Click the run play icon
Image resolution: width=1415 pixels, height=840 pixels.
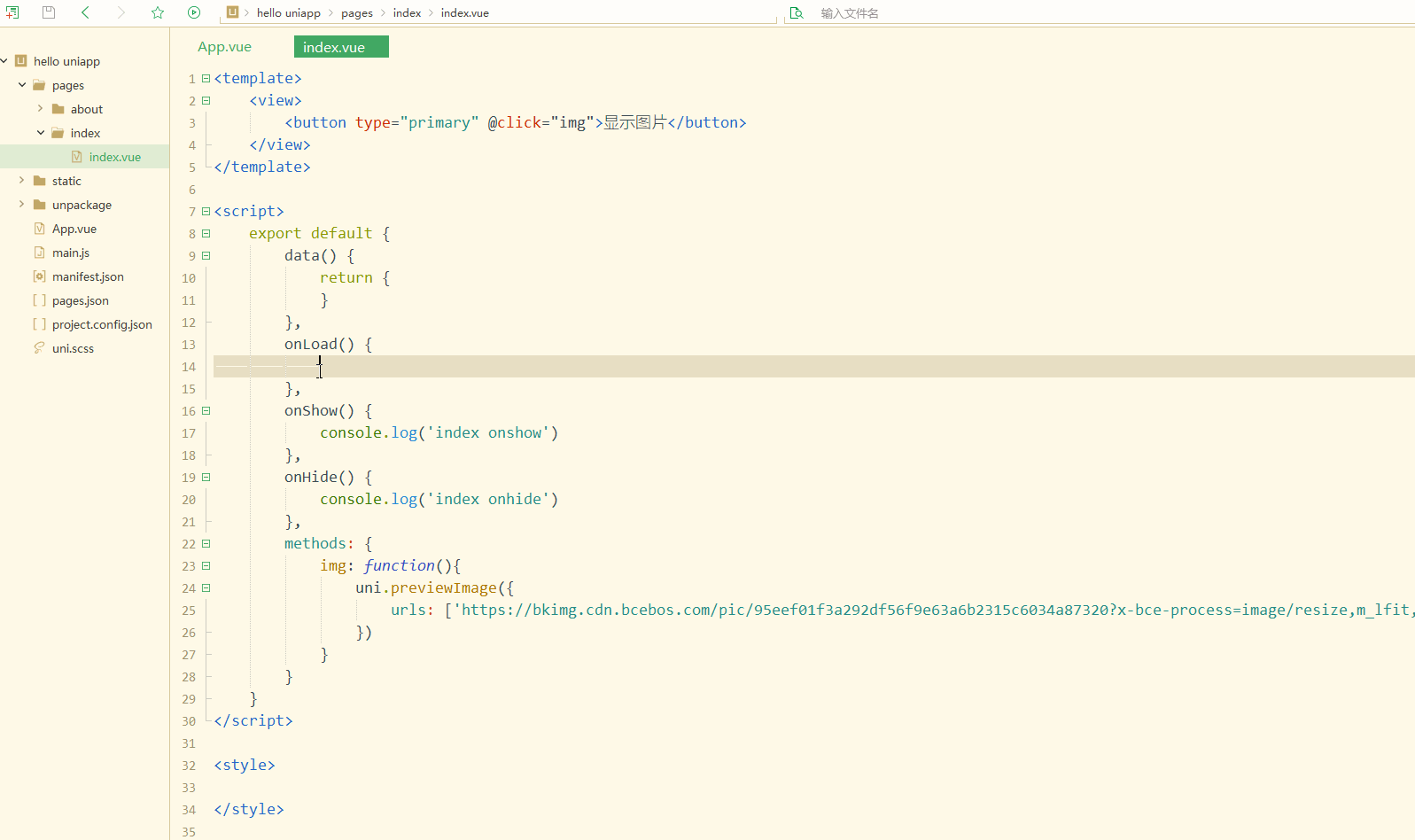point(194,12)
